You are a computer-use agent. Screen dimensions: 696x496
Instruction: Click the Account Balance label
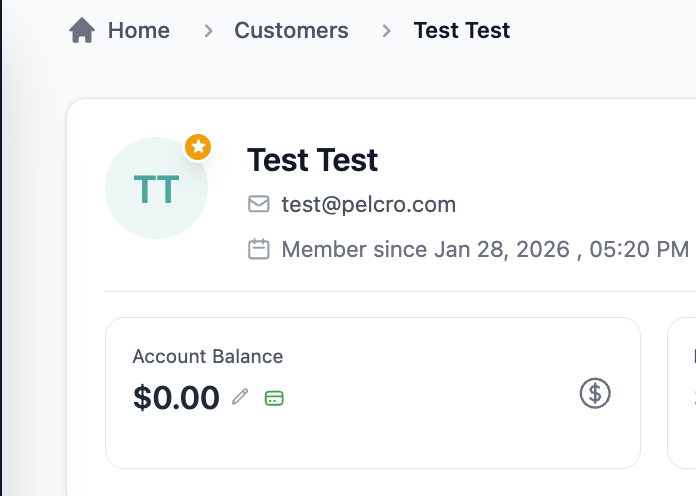[207, 356]
